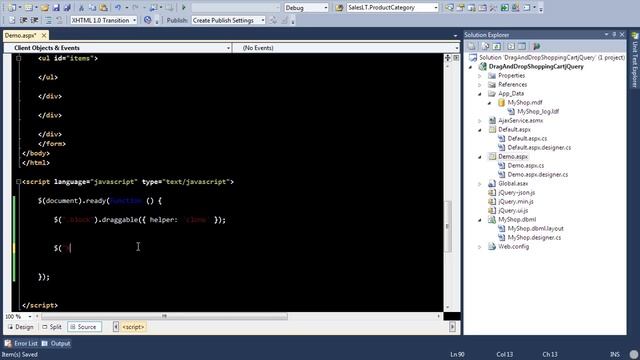Click the Show All Files icon in Solution Explorer
The image size is (640, 360).
(485, 46)
